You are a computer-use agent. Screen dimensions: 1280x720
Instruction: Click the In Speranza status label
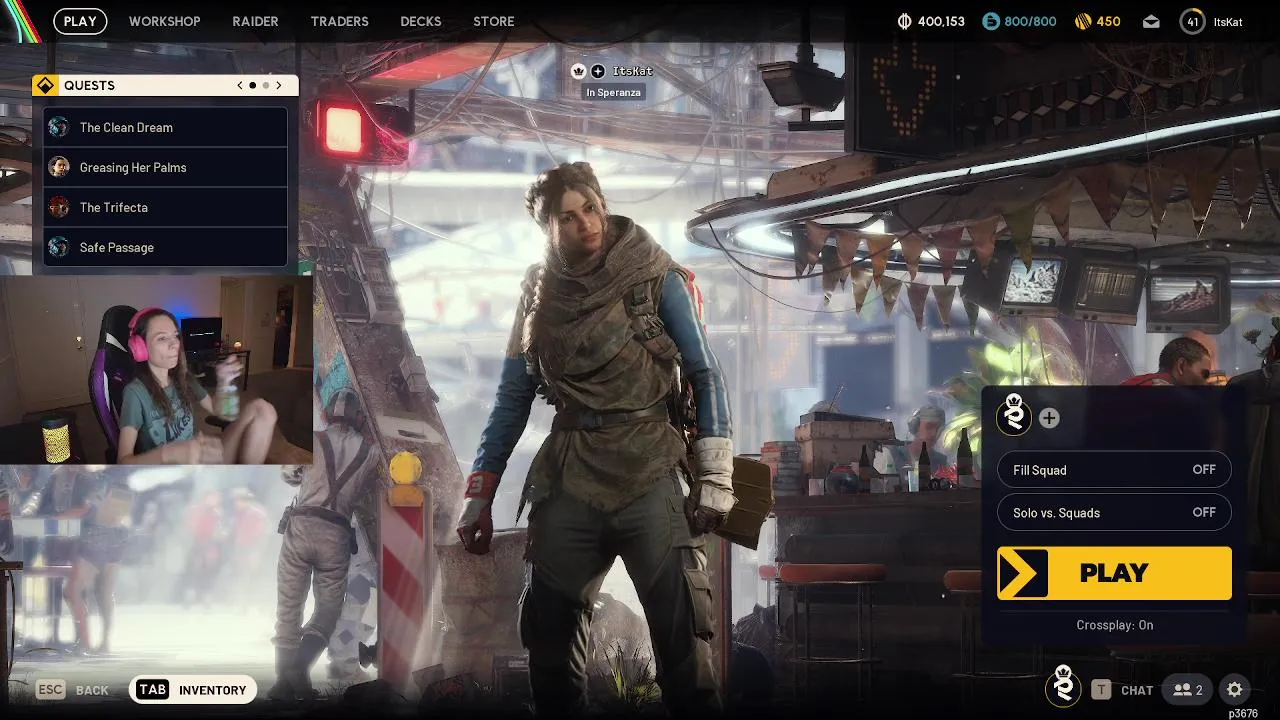[613, 92]
